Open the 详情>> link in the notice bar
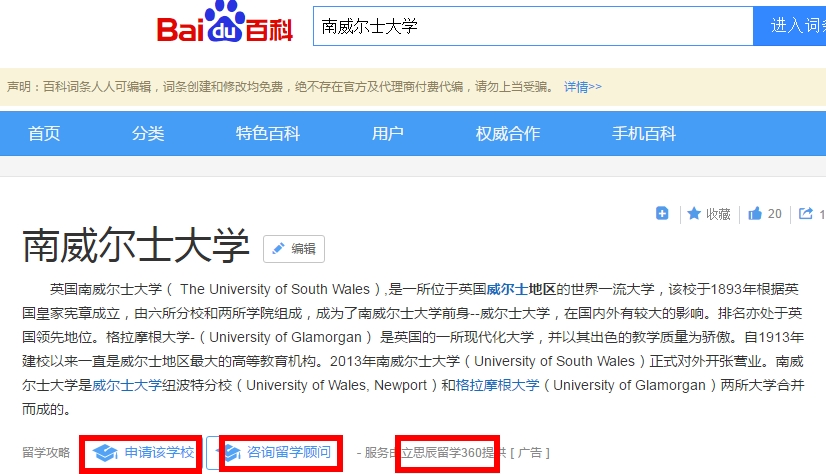The width and height of the screenshot is (826, 474). pyautogui.click(x=583, y=86)
